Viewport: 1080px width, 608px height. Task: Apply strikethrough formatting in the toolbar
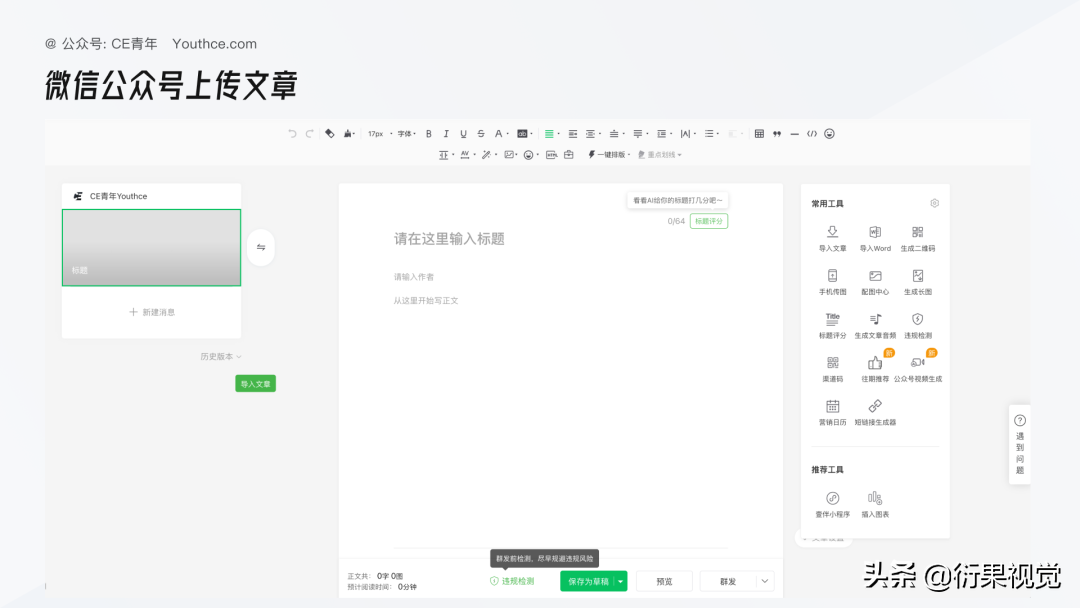click(x=479, y=133)
